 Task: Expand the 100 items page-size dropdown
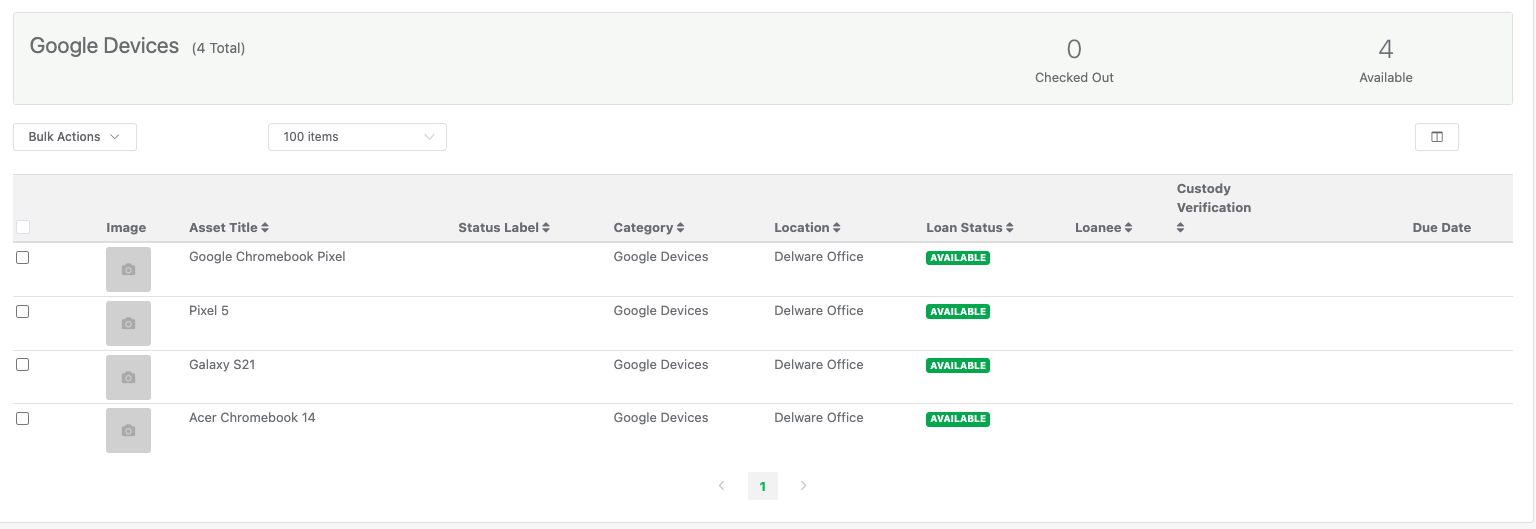coord(357,137)
